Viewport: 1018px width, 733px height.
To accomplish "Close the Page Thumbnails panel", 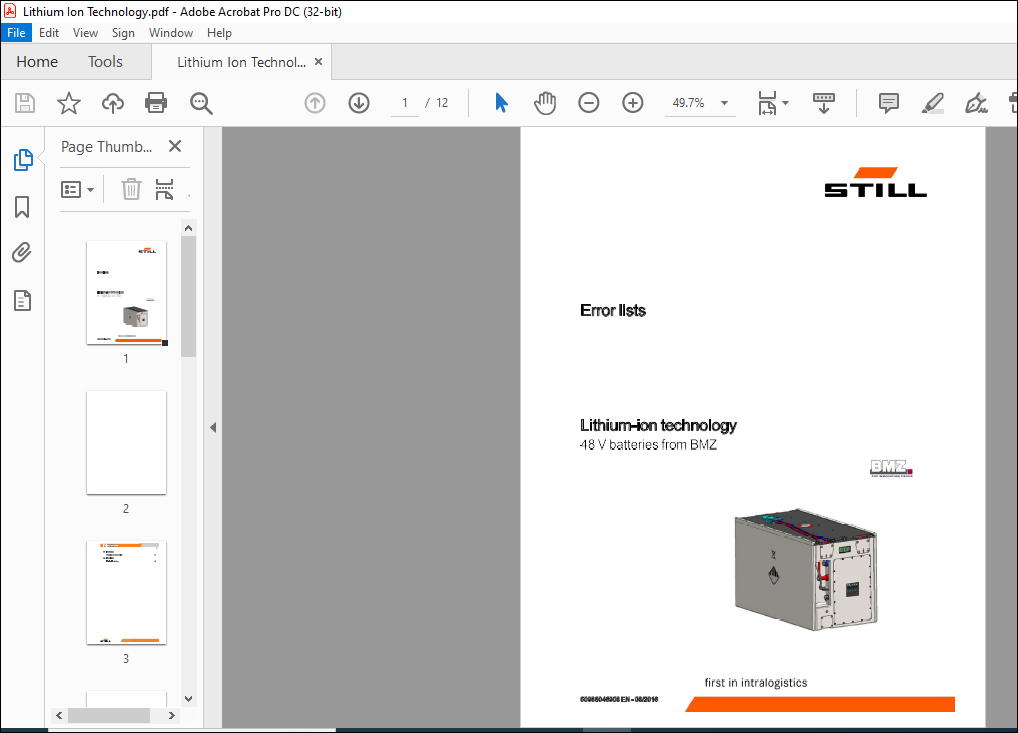I will pos(175,146).
